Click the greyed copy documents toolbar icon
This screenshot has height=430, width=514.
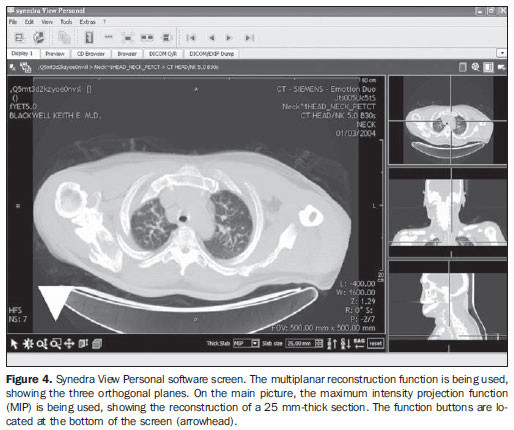pyautogui.click(x=64, y=38)
